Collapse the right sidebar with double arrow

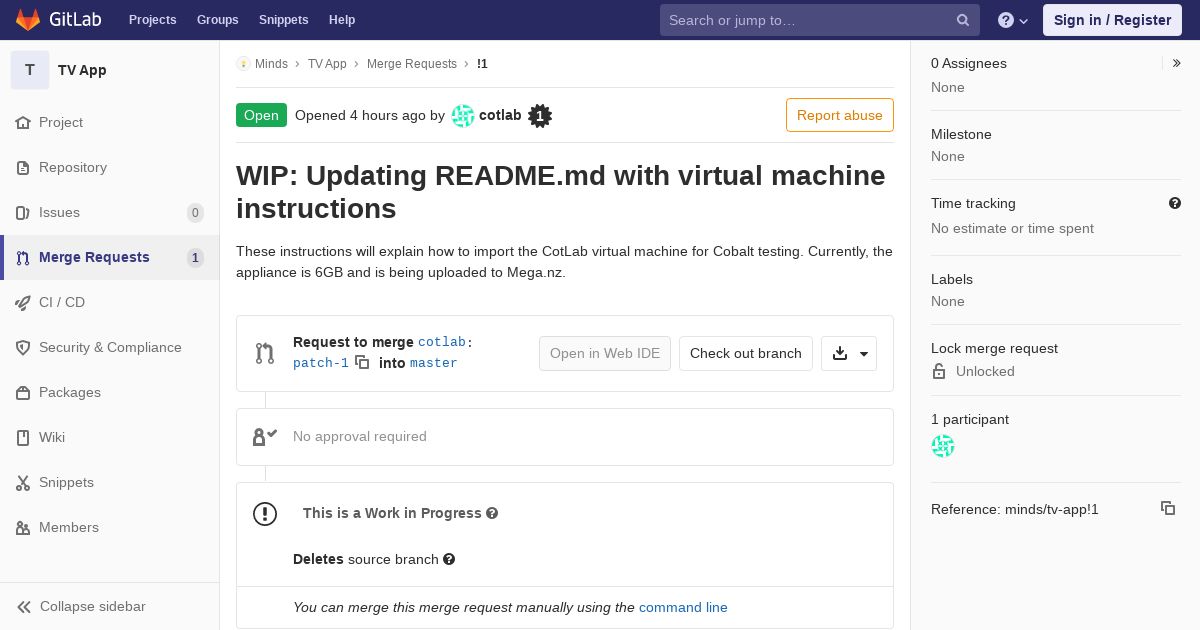pos(1176,63)
